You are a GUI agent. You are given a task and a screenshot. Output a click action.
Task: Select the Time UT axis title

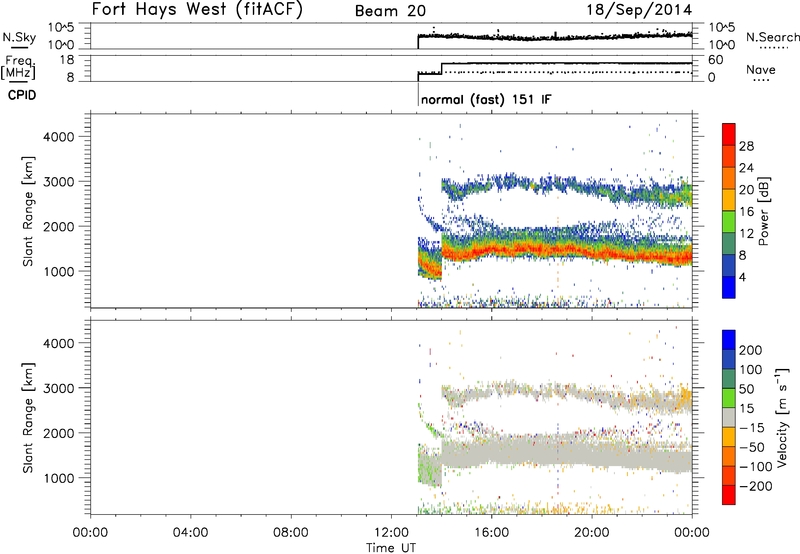pyautogui.click(x=391, y=548)
